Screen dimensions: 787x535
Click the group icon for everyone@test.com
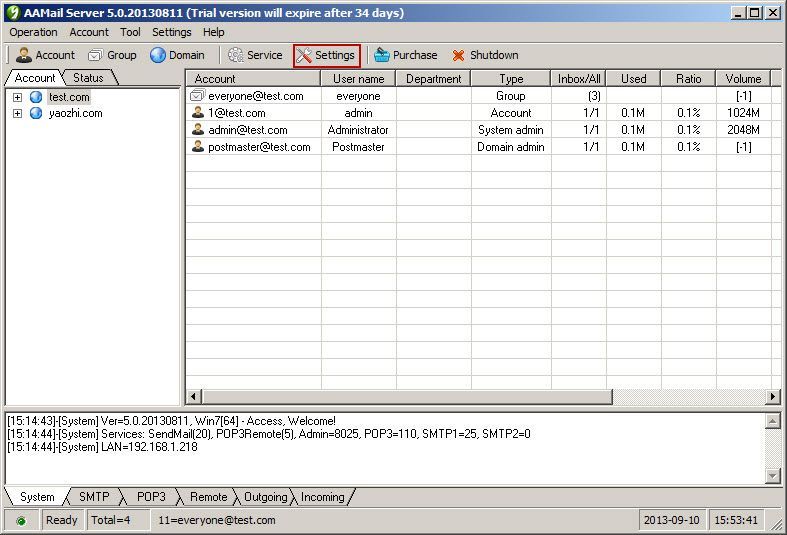pos(198,95)
